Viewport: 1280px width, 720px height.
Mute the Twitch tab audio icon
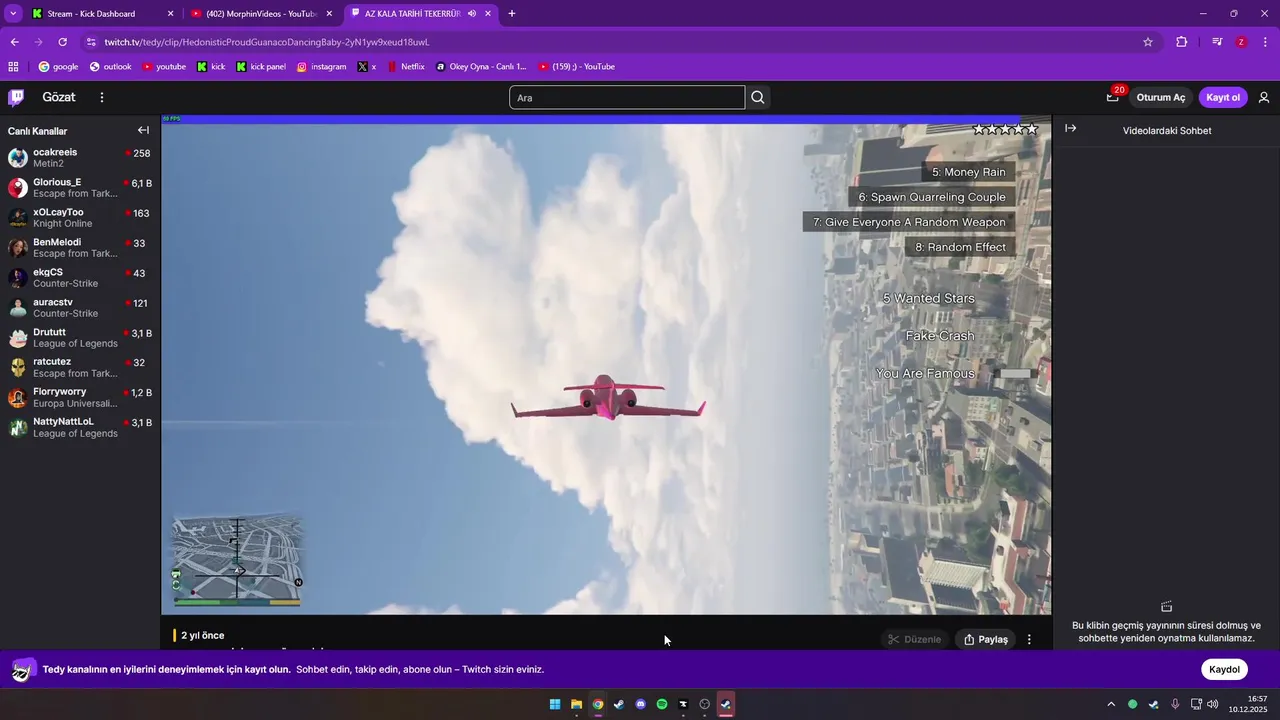point(471,14)
